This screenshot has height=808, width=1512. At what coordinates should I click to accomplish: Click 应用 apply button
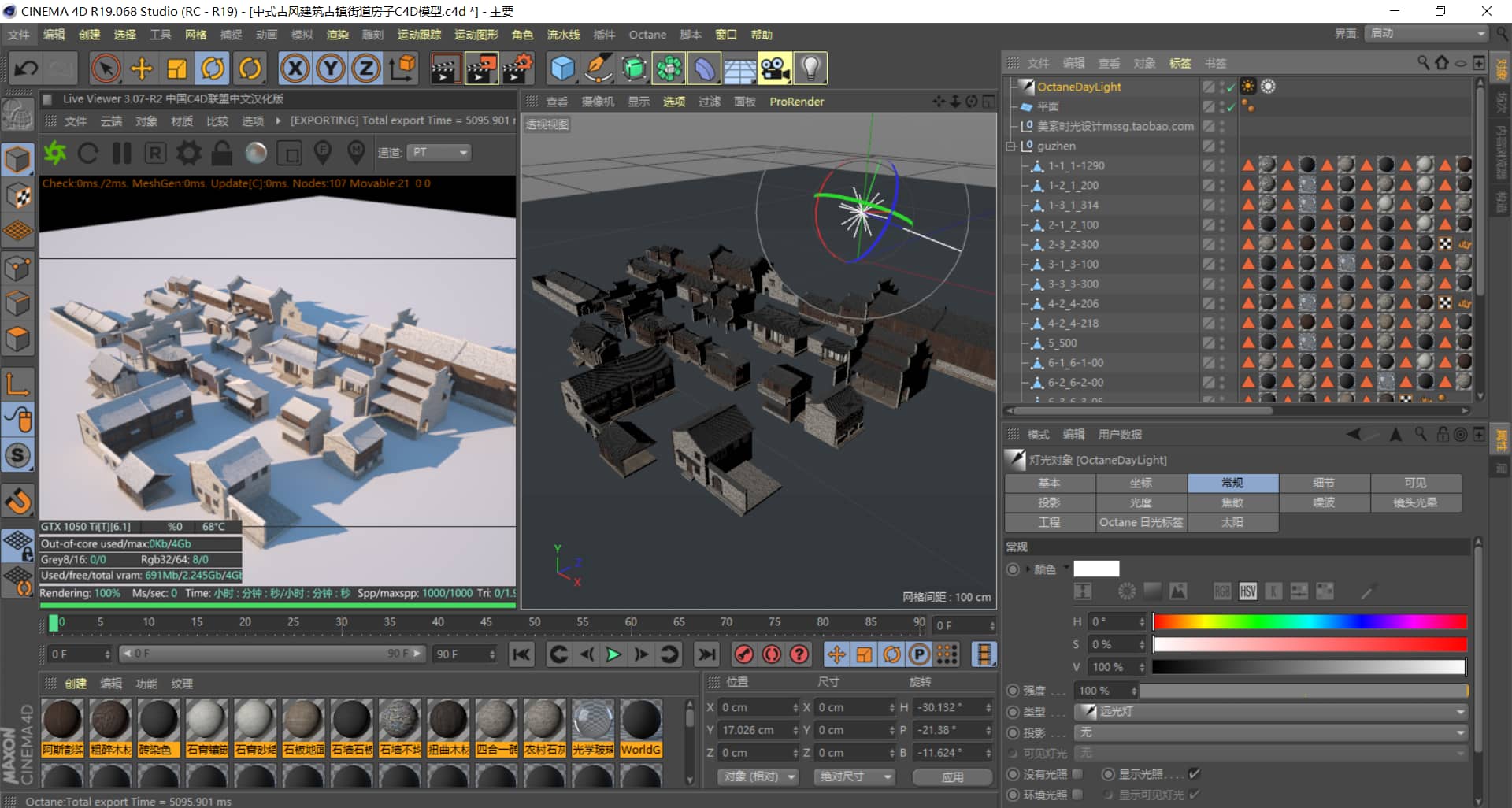tap(953, 776)
